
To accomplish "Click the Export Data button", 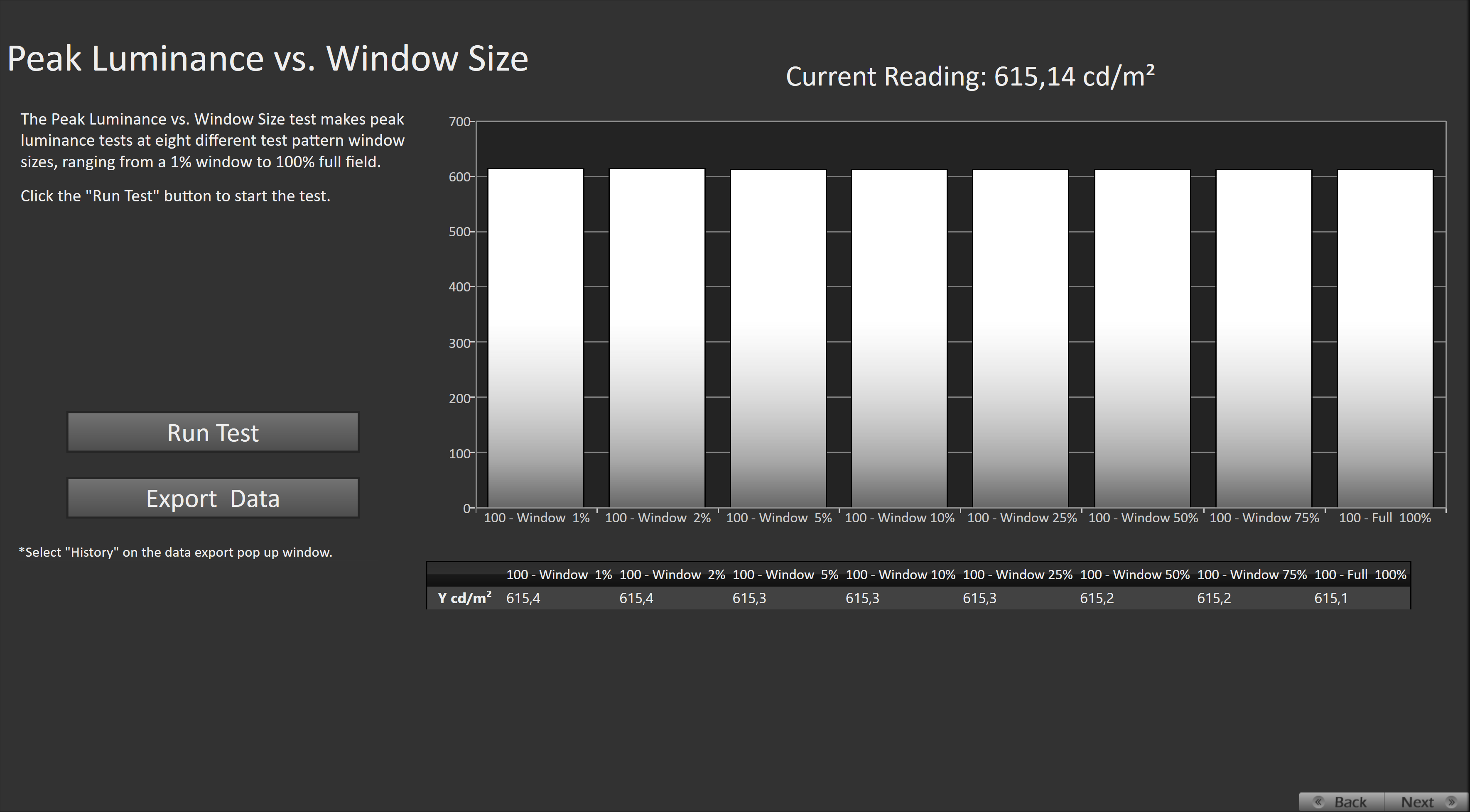I will [213, 498].
